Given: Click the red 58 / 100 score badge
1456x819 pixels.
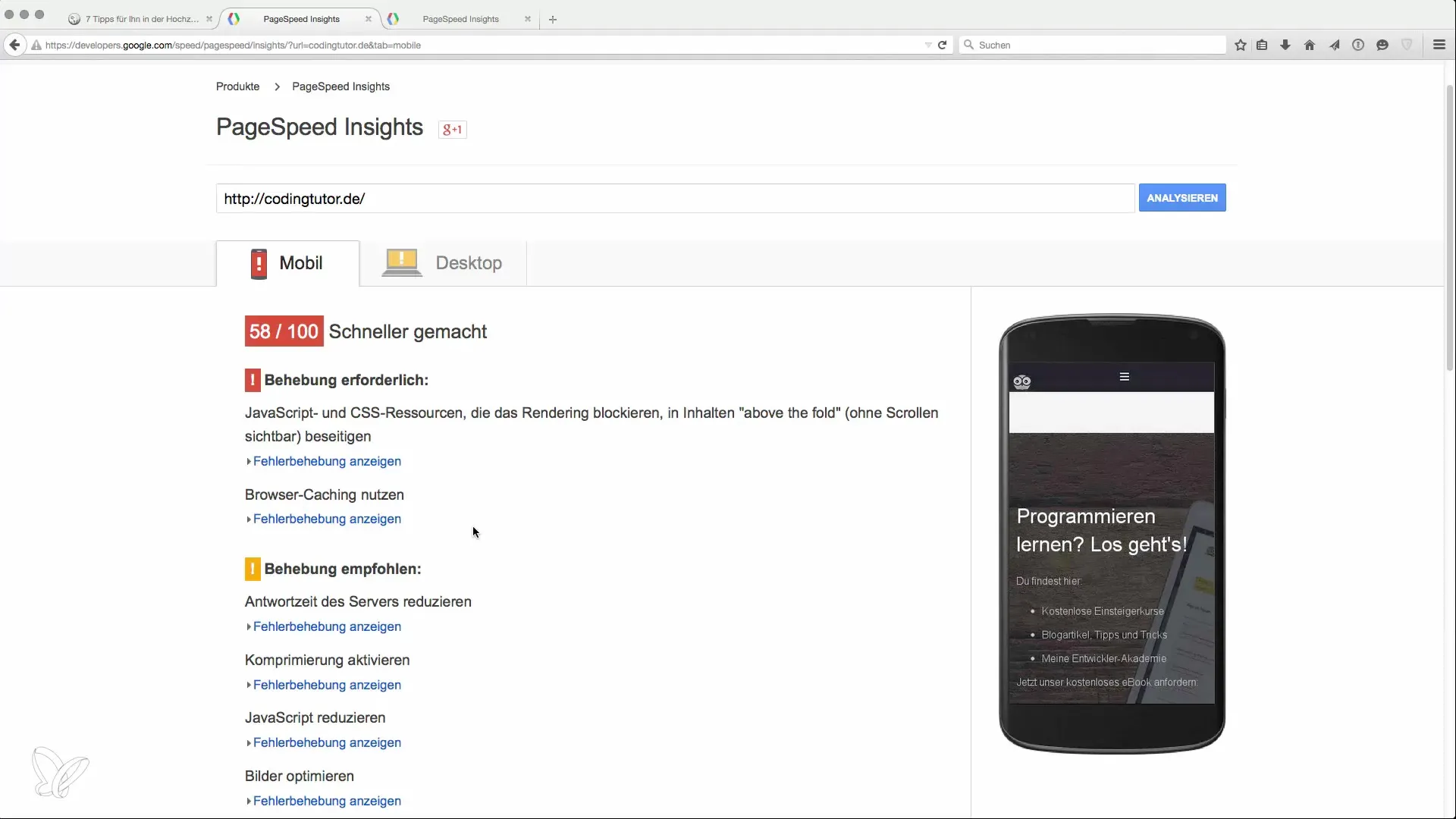Looking at the screenshot, I should pyautogui.click(x=284, y=331).
